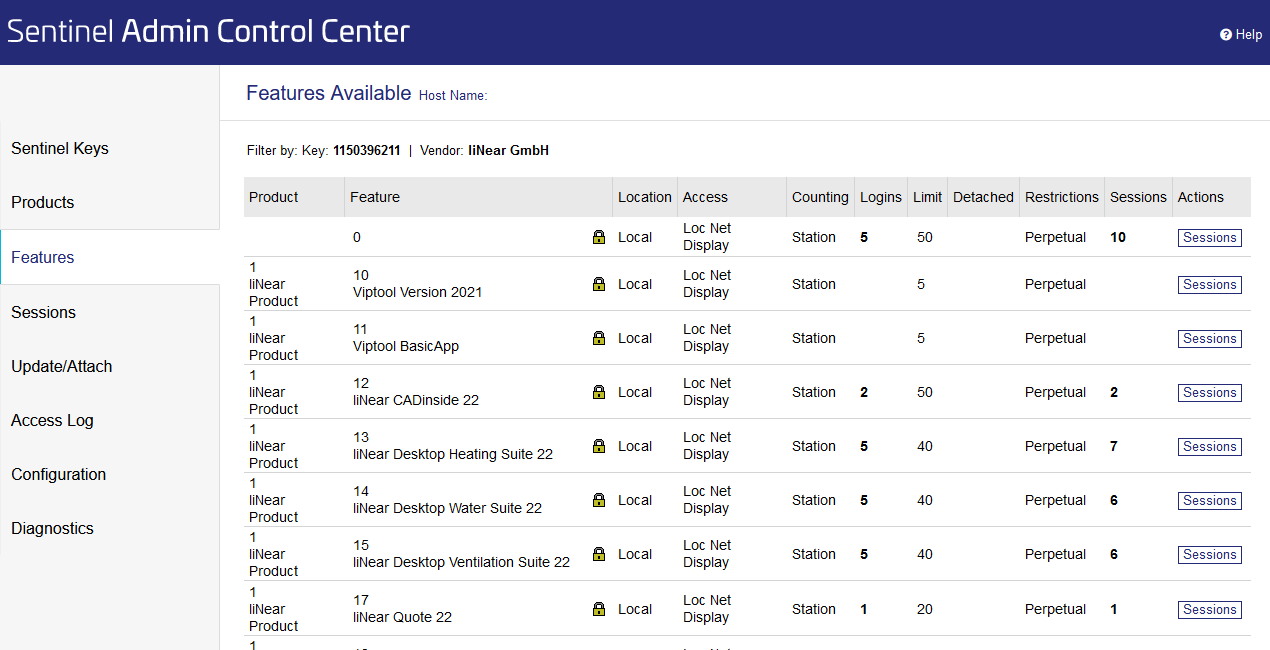Open Sentinel Keys in sidebar

(60, 148)
